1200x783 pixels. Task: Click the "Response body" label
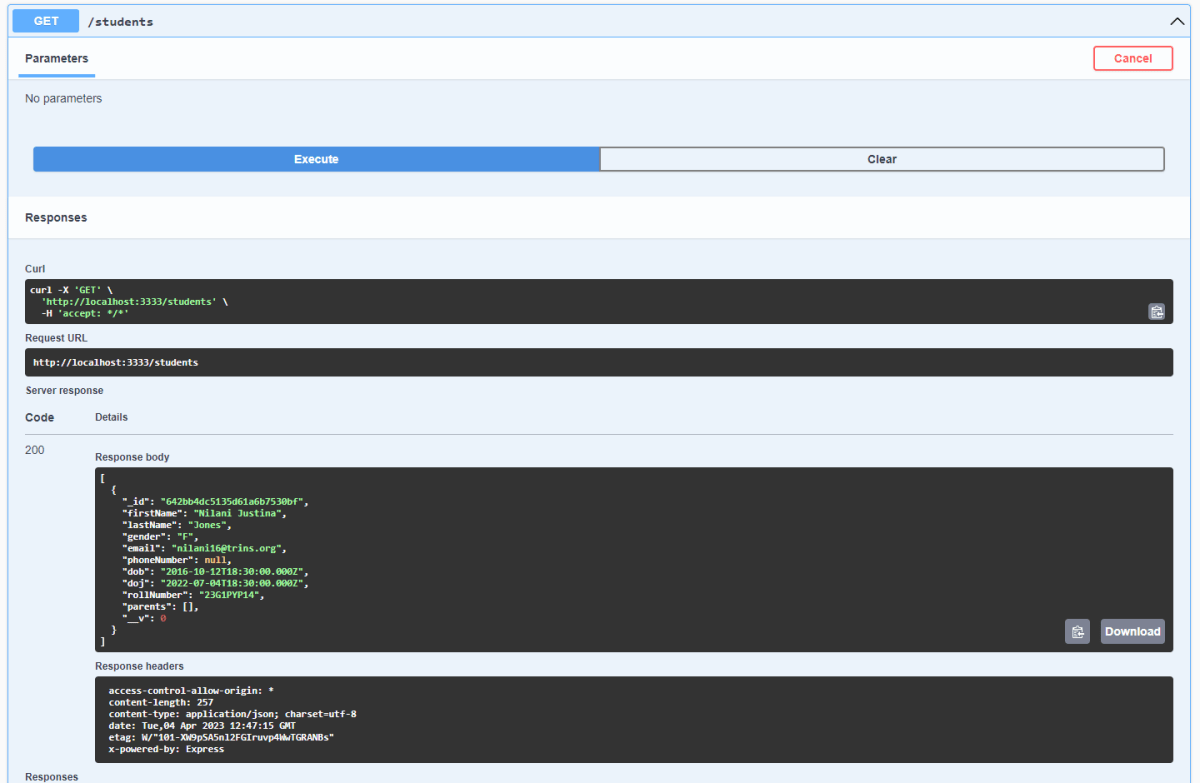(132, 457)
